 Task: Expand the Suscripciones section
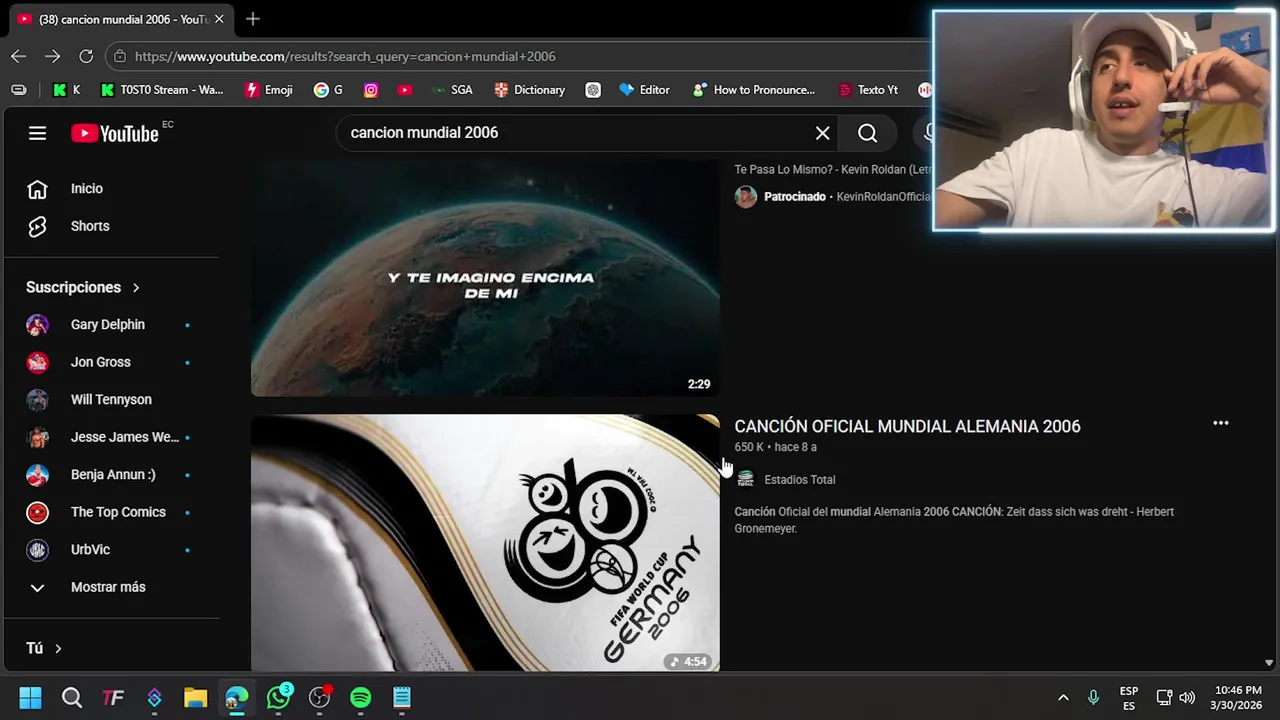tap(83, 288)
